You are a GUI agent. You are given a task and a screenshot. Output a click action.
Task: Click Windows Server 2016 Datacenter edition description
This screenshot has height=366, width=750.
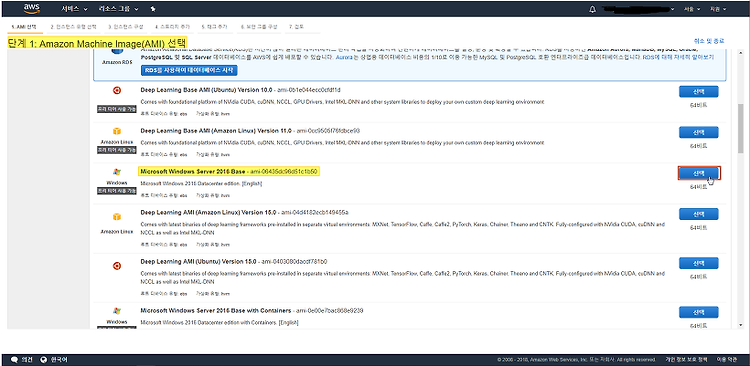tap(202, 183)
